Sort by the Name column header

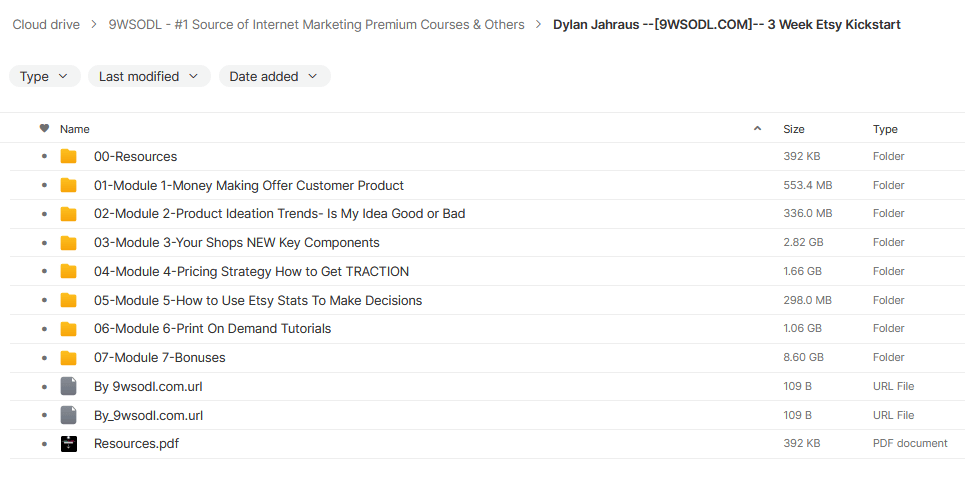coord(75,129)
